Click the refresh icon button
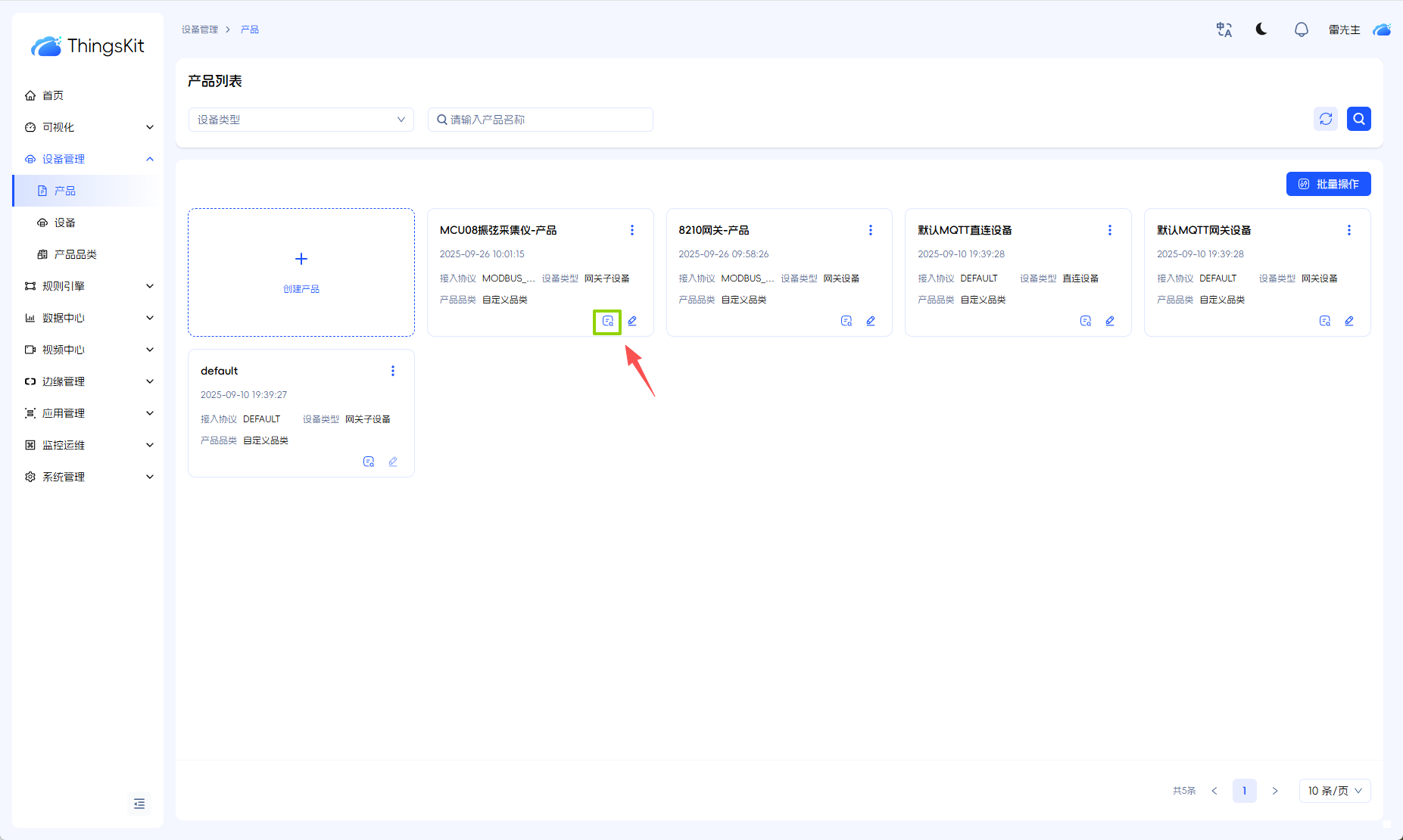1403x840 pixels. pos(1325,119)
